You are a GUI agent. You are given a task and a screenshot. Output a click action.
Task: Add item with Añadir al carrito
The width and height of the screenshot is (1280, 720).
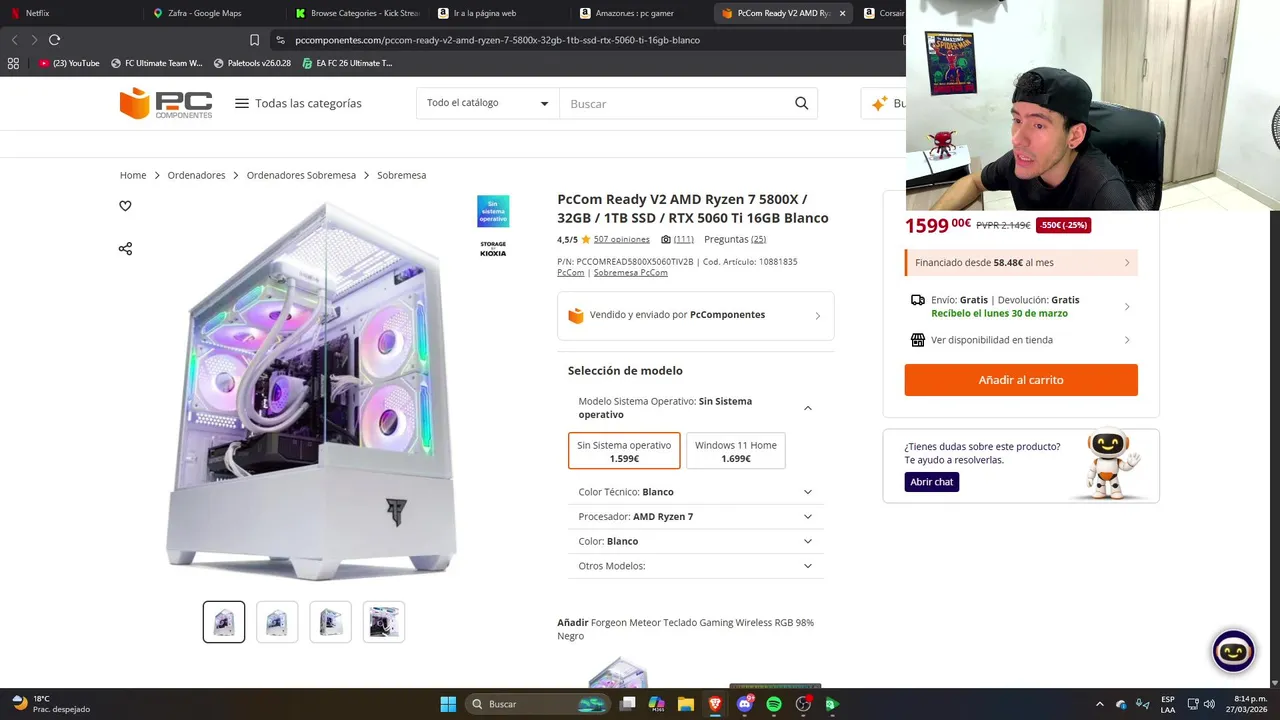click(x=1021, y=380)
